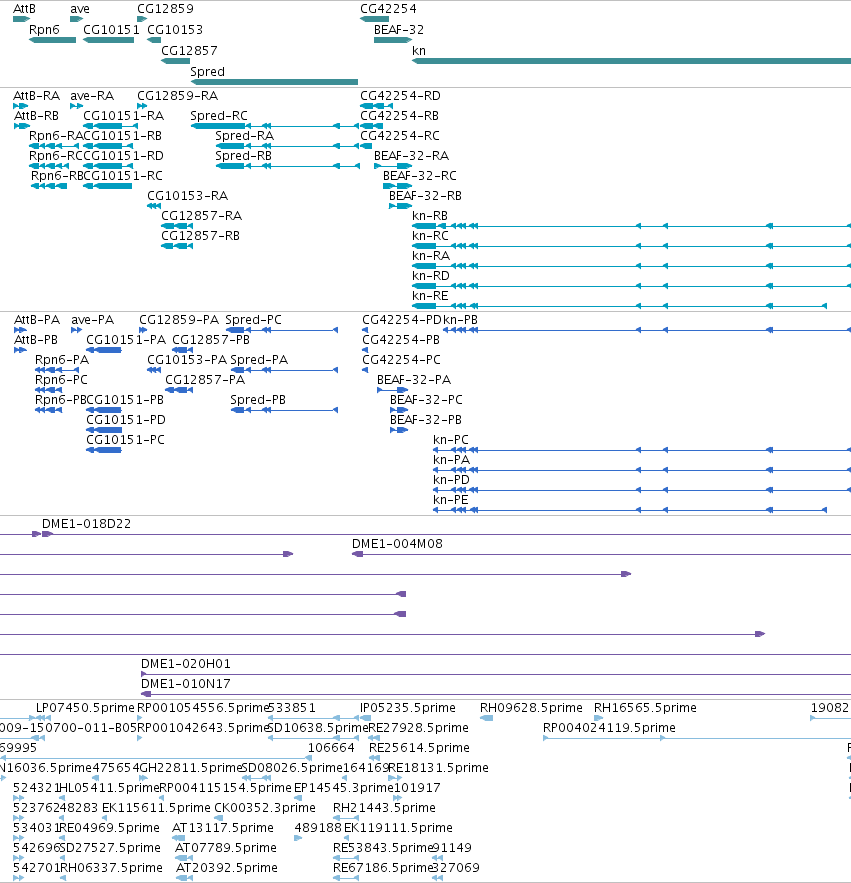Select protein CG10151-PC

(x=104, y=450)
